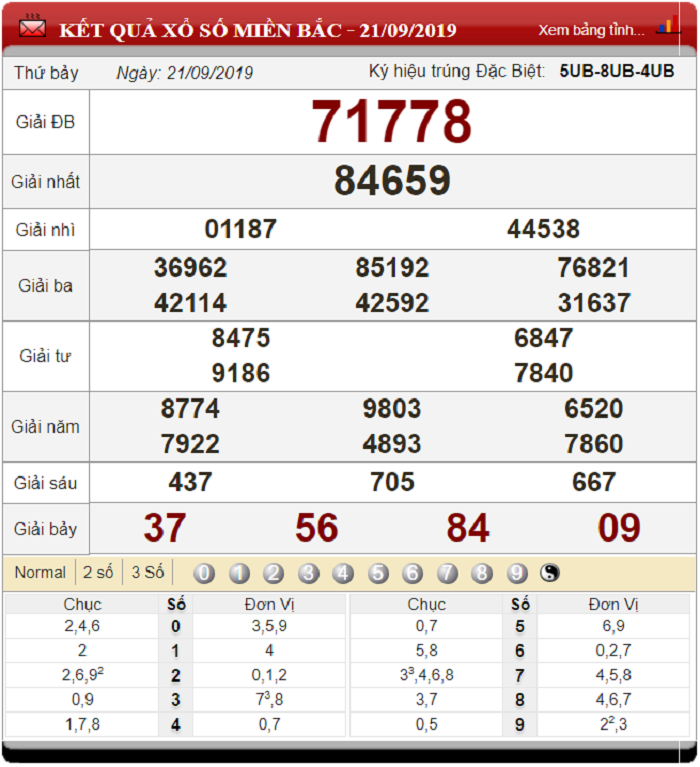Click seventh prize number 09

(619, 528)
